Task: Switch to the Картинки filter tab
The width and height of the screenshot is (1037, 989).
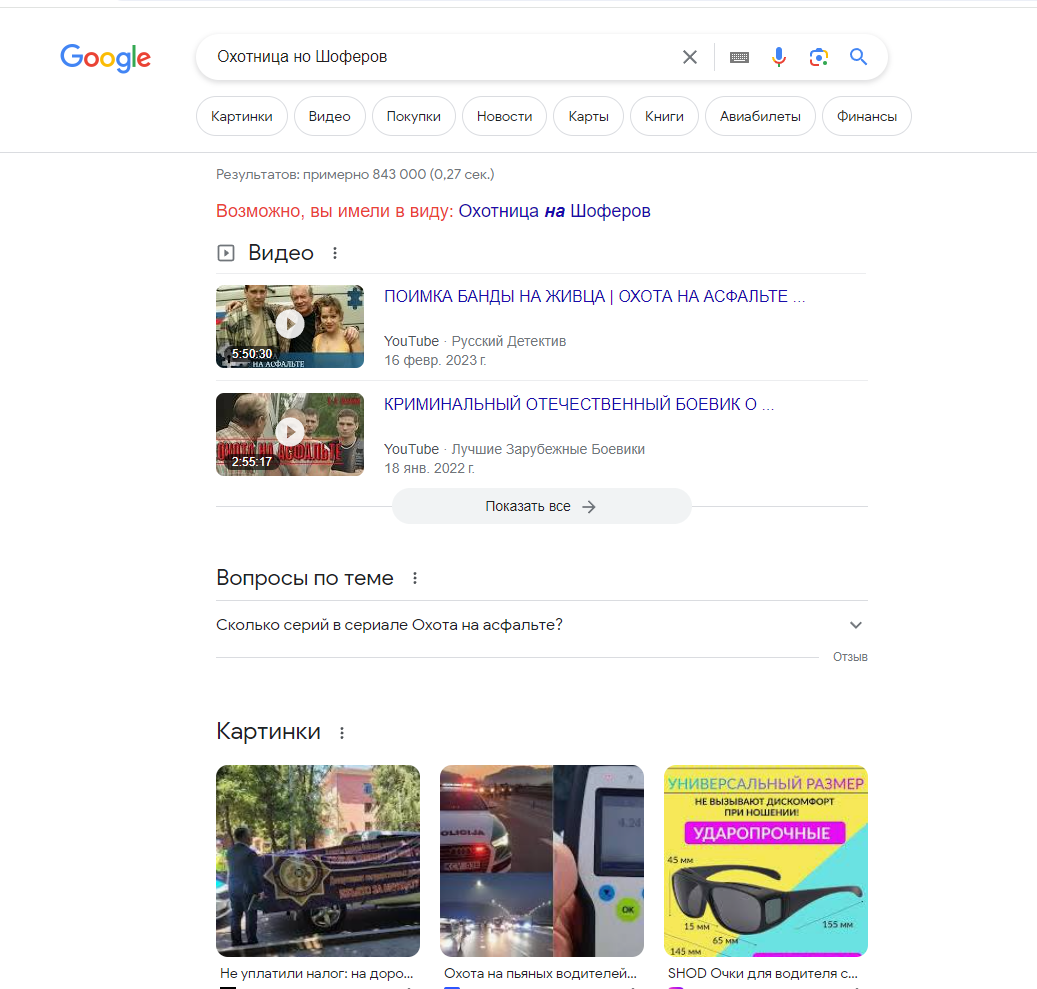Action: 241,116
